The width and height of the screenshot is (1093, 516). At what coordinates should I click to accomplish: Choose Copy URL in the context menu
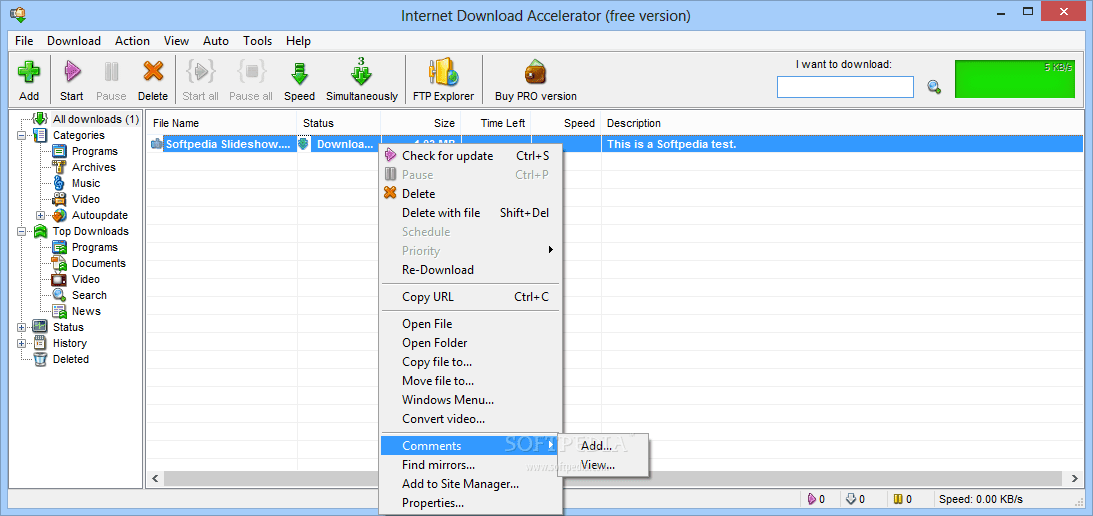pos(471,297)
